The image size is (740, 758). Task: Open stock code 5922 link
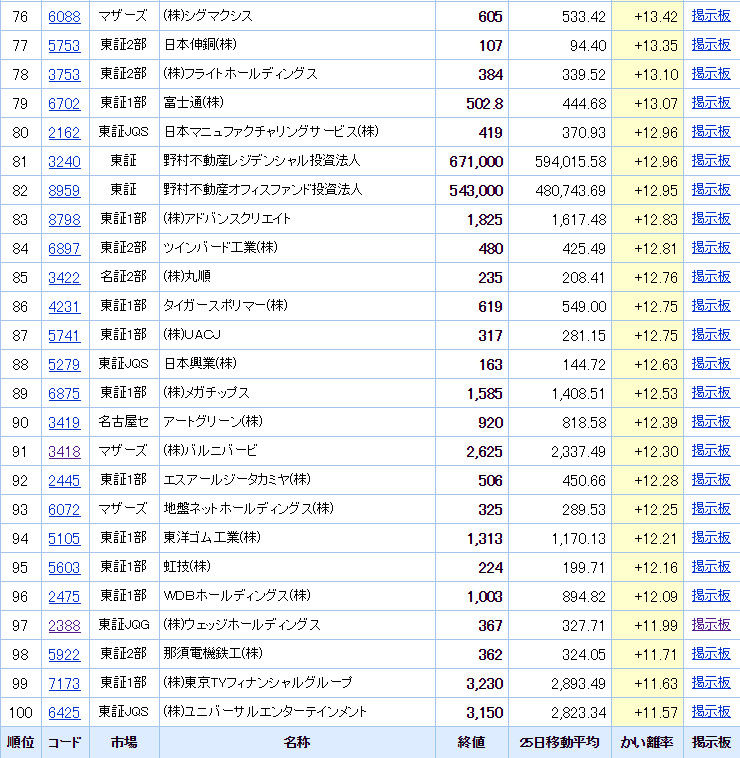[x=64, y=655]
